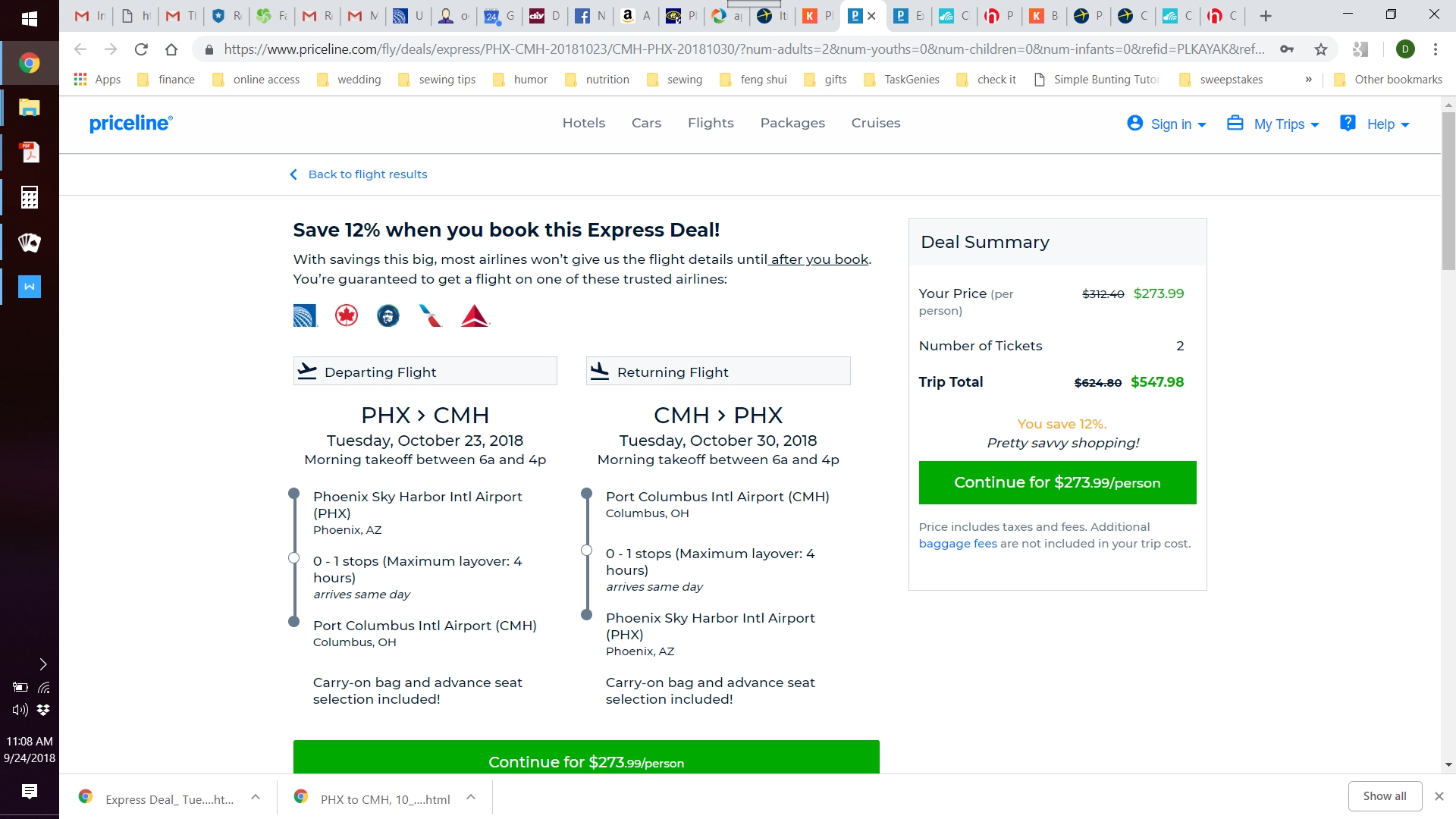Open Chrome from Windows taskbar
The width and height of the screenshot is (1456, 819).
pyautogui.click(x=30, y=63)
